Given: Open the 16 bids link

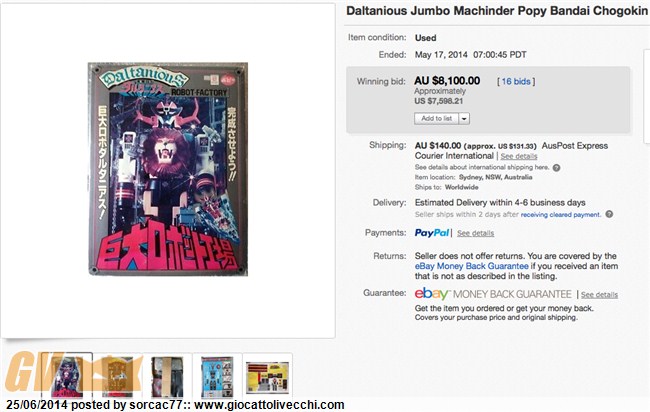Looking at the screenshot, I should (516, 82).
